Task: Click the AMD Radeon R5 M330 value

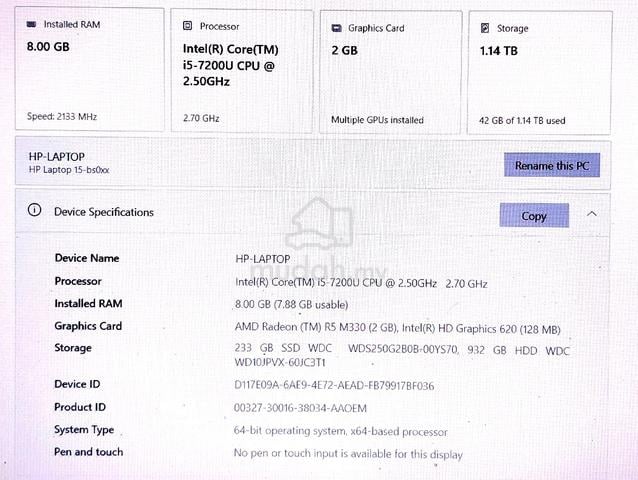Action: pos(398,328)
